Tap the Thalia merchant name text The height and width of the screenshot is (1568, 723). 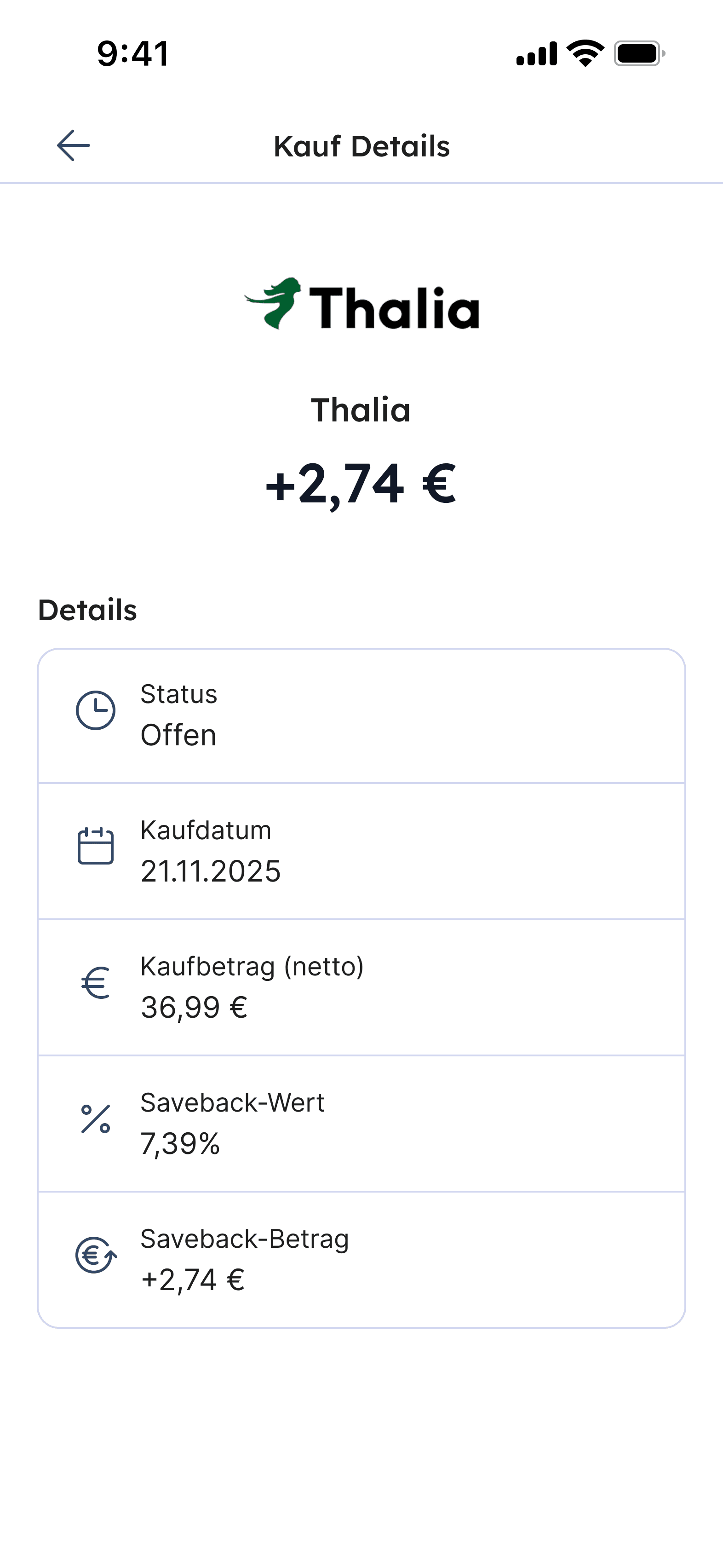click(x=361, y=409)
